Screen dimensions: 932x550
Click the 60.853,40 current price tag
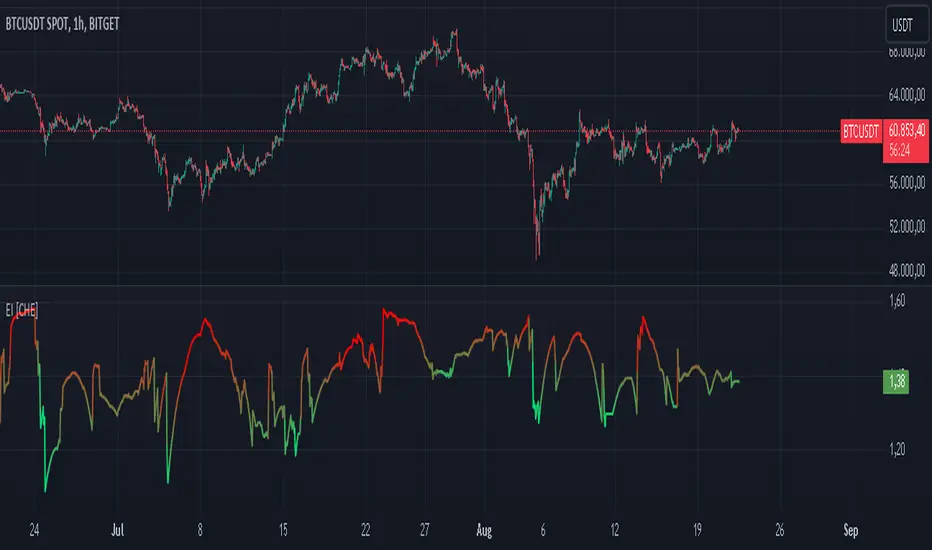pos(906,130)
